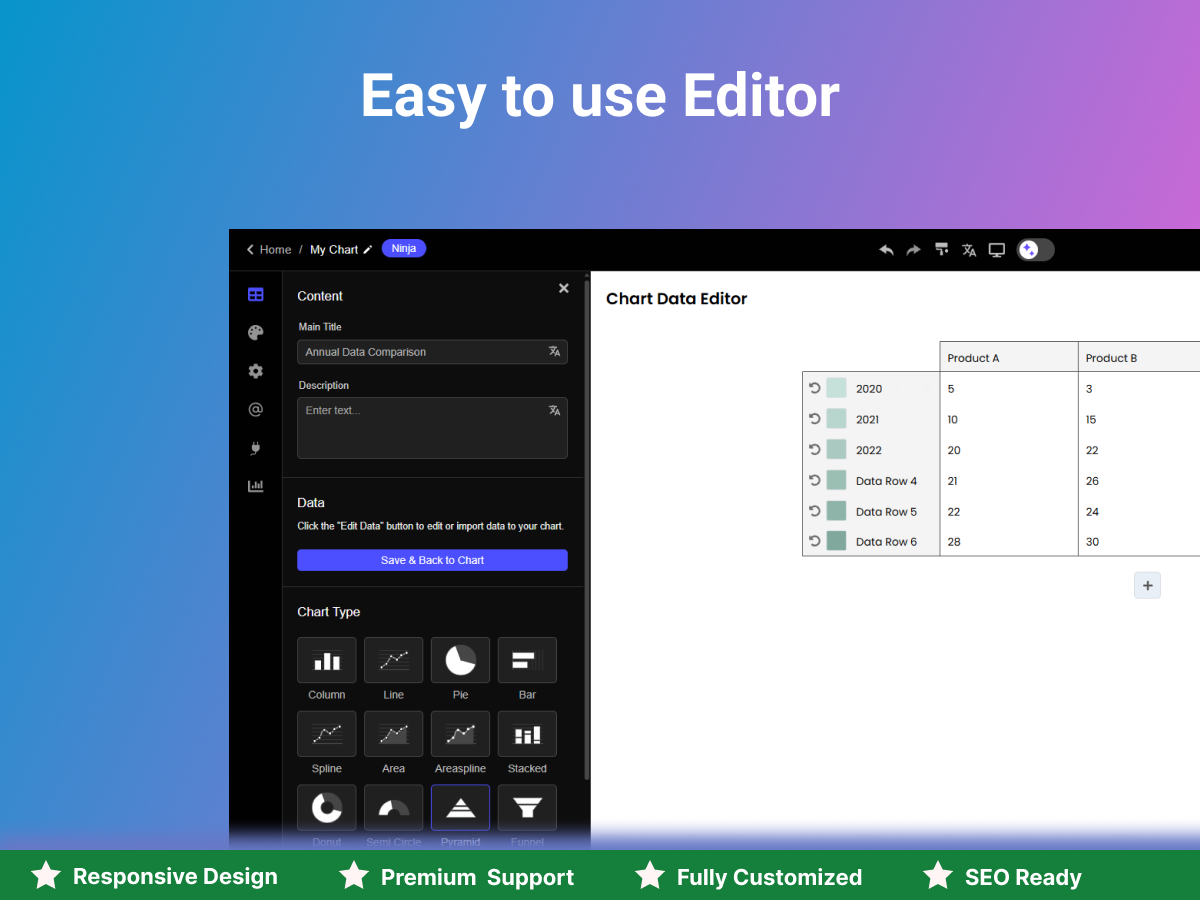This screenshot has height=900, width=1200.
Task: Open color swatch for Data Row 6
Action: pyautogui.click(x=836, y=541)
